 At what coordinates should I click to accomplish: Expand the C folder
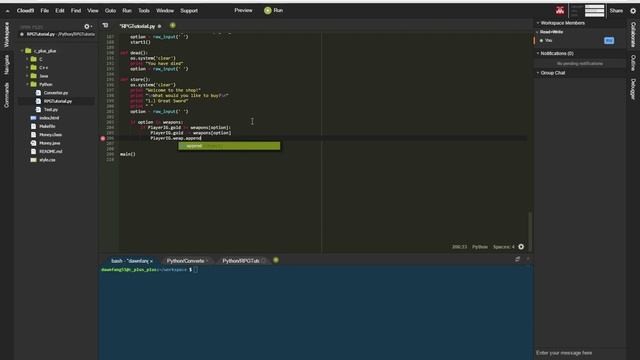[27, 59]
